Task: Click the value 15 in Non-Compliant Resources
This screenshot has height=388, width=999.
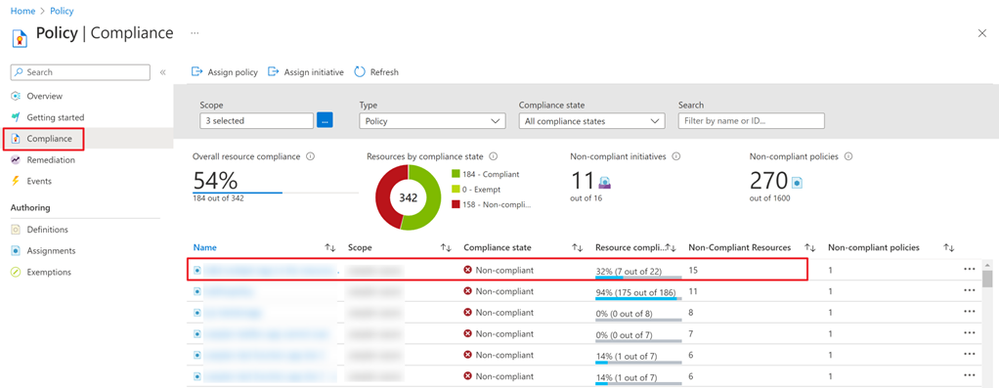Action: pos(694,270)
